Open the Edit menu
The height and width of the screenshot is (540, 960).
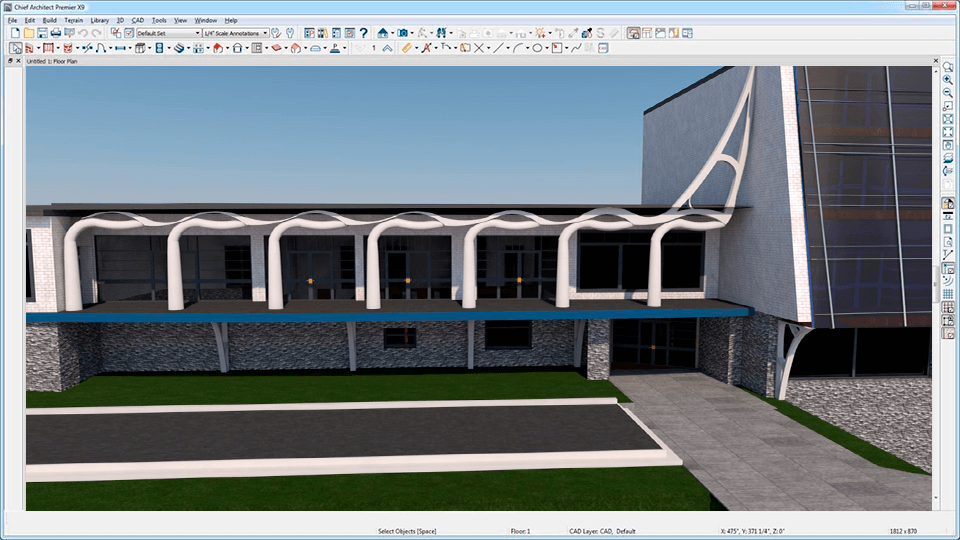pos(29,20)
